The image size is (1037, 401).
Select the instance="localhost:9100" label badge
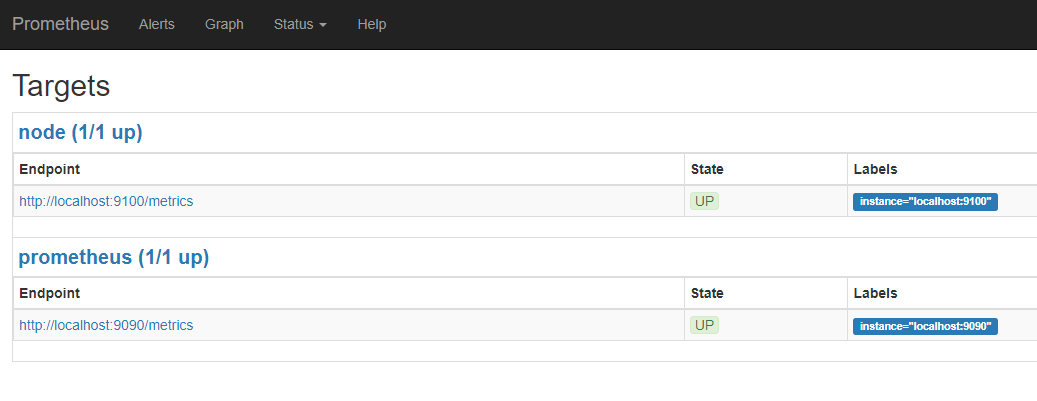[925, 202]
